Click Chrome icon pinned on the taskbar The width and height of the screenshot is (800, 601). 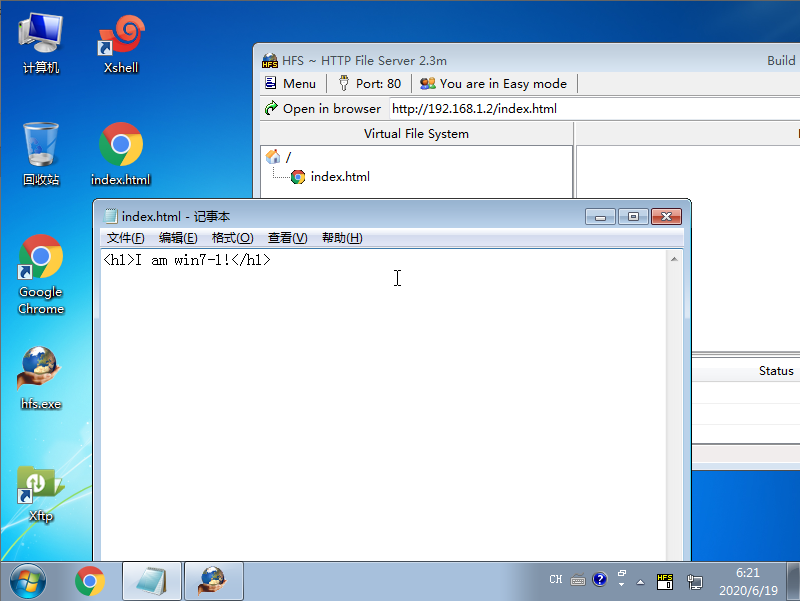coord(90,580)
